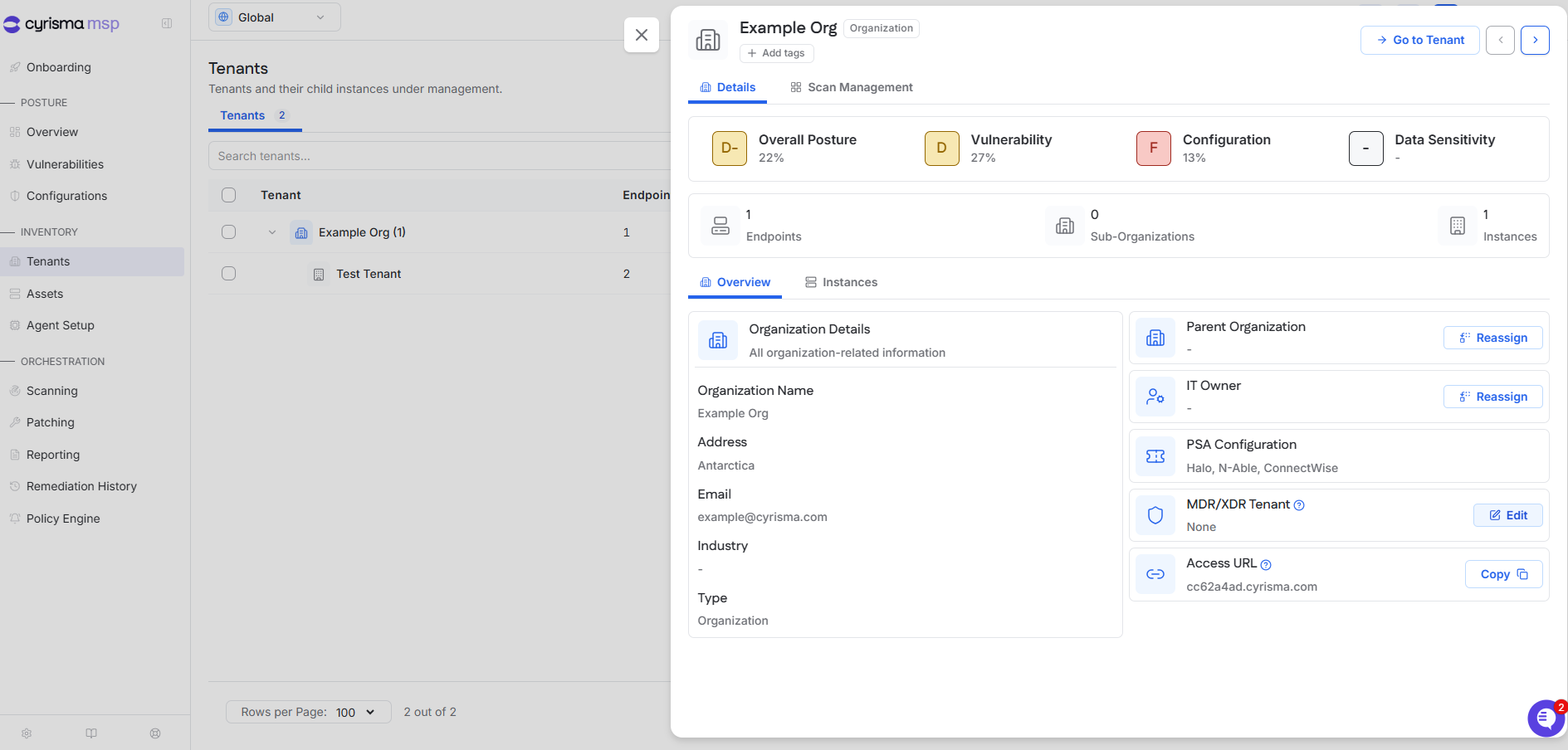Switch to the Scan Management tab
The image size is (1568, 750).
point(852,87)
